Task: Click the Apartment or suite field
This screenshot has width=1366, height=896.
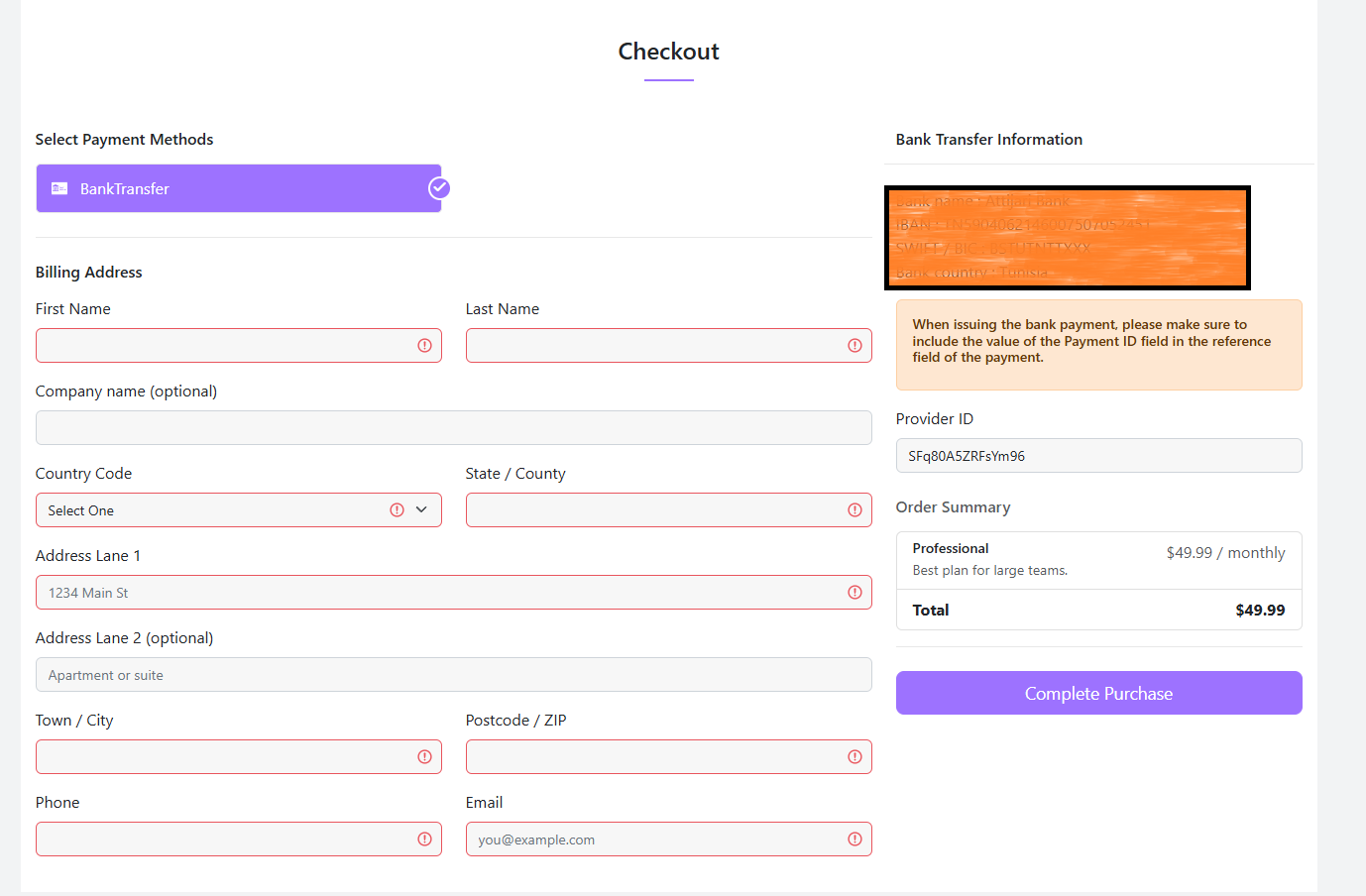Action: coord(453,675)
